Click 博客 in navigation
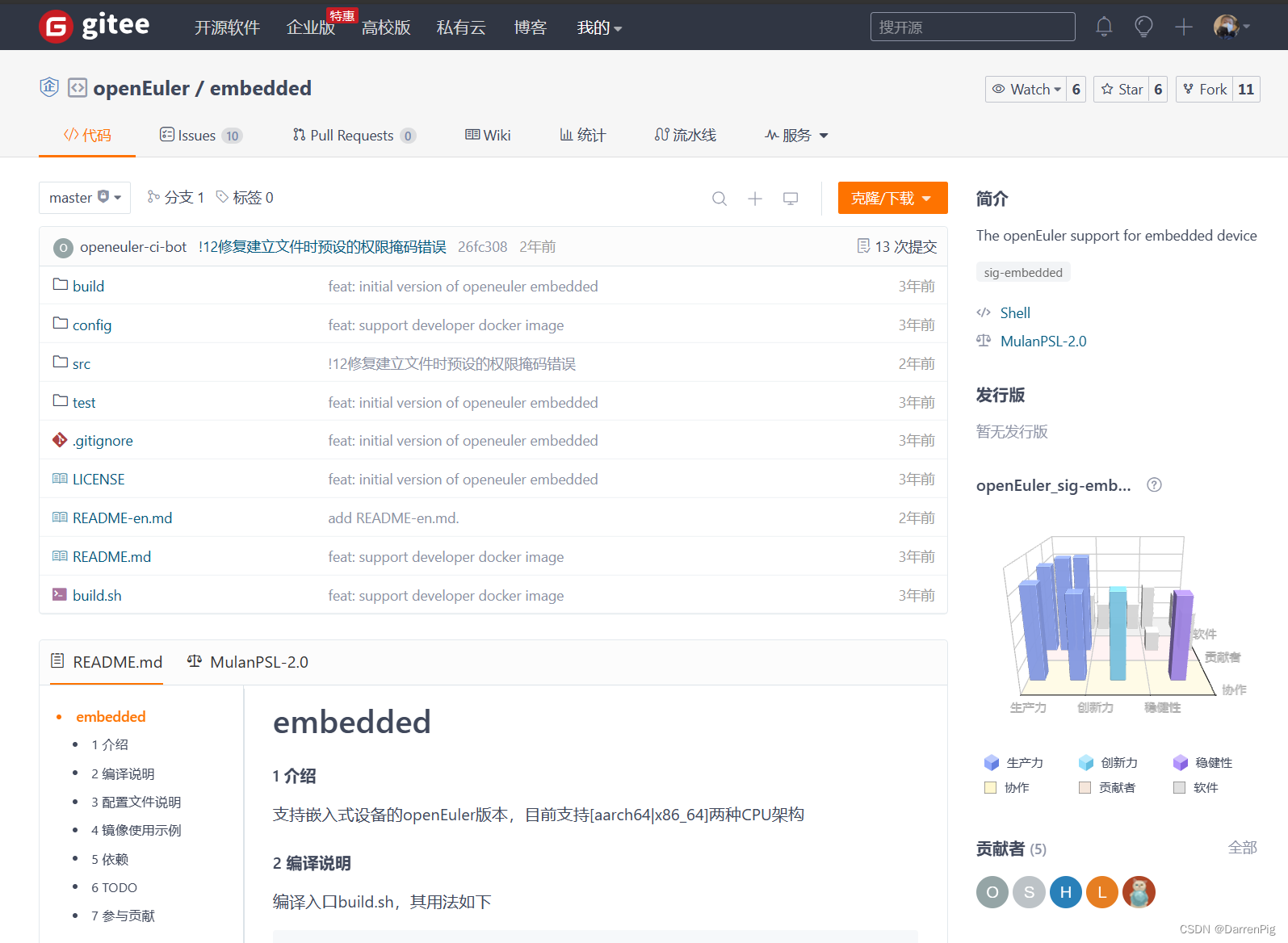 click(531, 27)
